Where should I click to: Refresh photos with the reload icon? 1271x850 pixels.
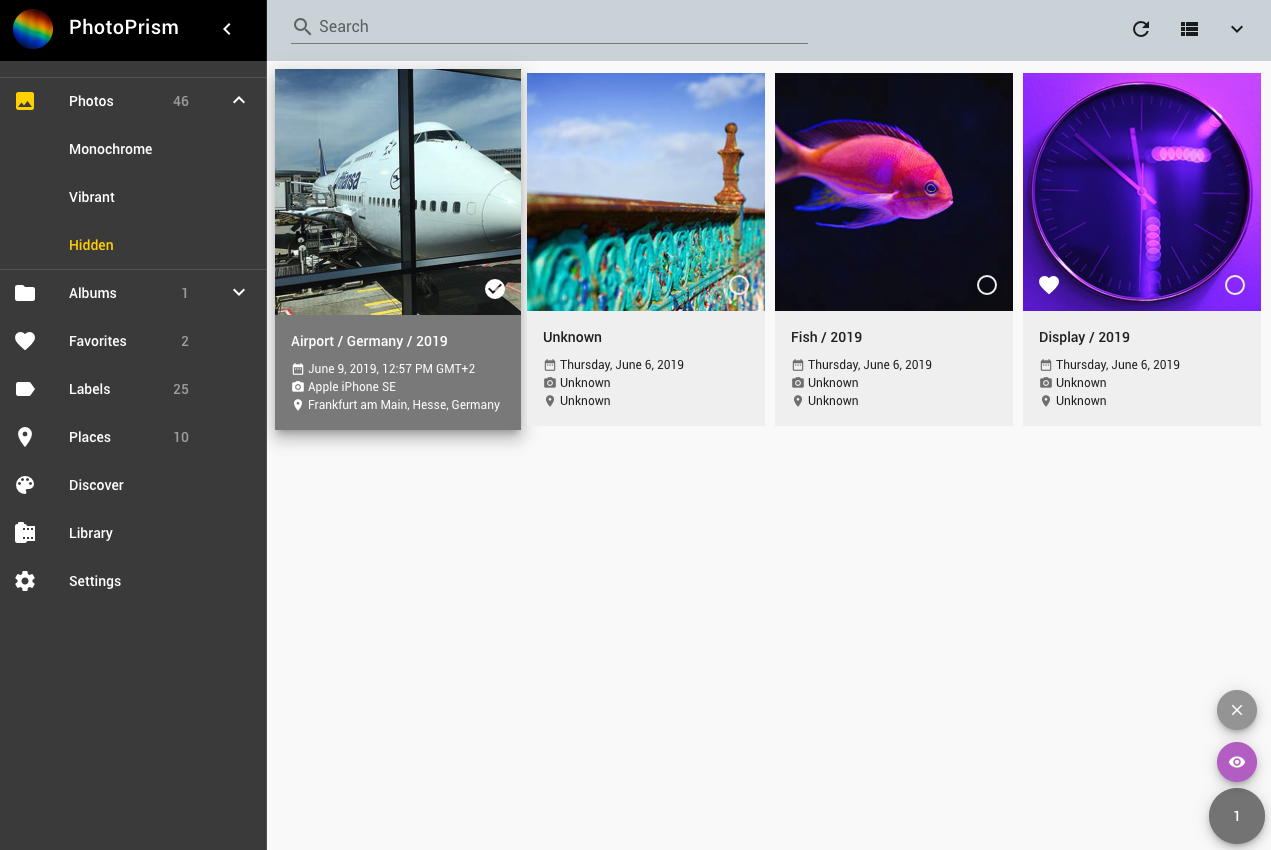point(1140,29)
